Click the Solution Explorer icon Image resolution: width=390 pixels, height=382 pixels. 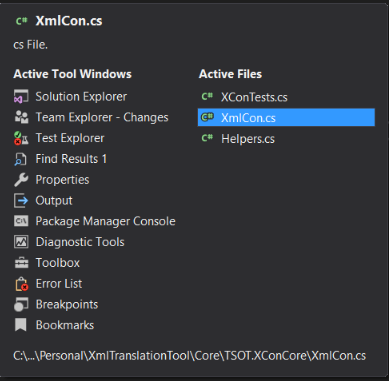[21, 97]
